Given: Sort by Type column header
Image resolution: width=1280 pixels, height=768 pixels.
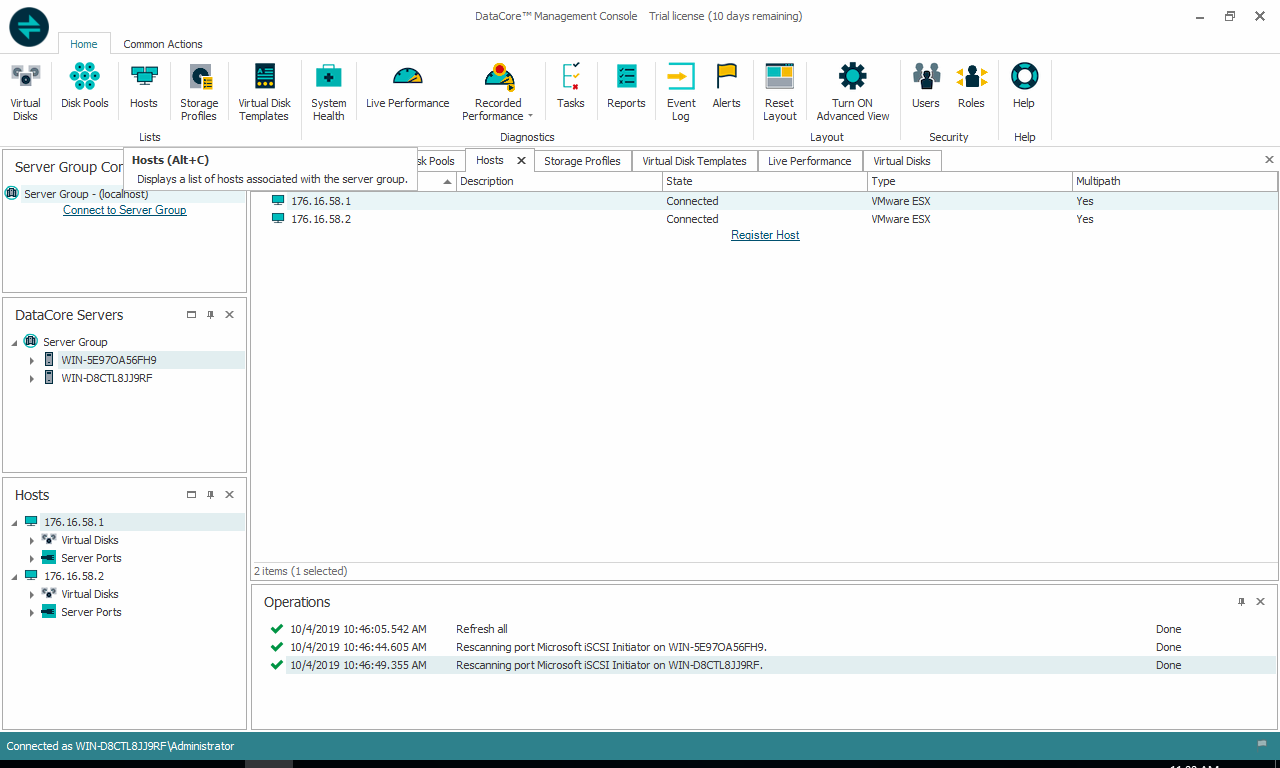Looking at the screenshot, I should tap(970, 181).
